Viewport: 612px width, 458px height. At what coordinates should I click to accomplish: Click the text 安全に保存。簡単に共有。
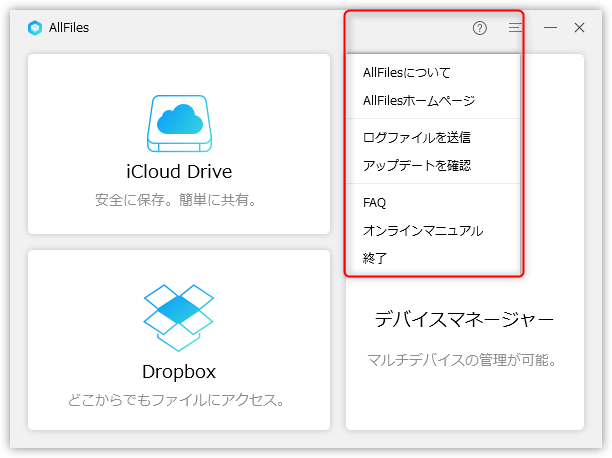[x=176, y=200]
